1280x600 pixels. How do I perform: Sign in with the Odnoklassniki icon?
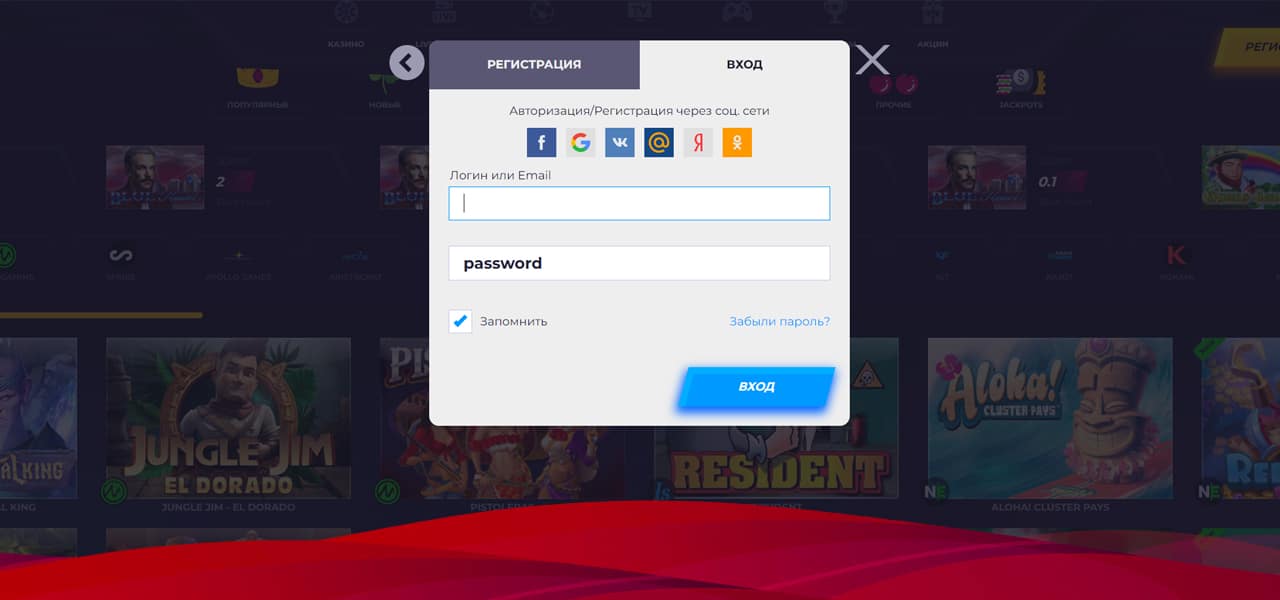tap(737, 143)
